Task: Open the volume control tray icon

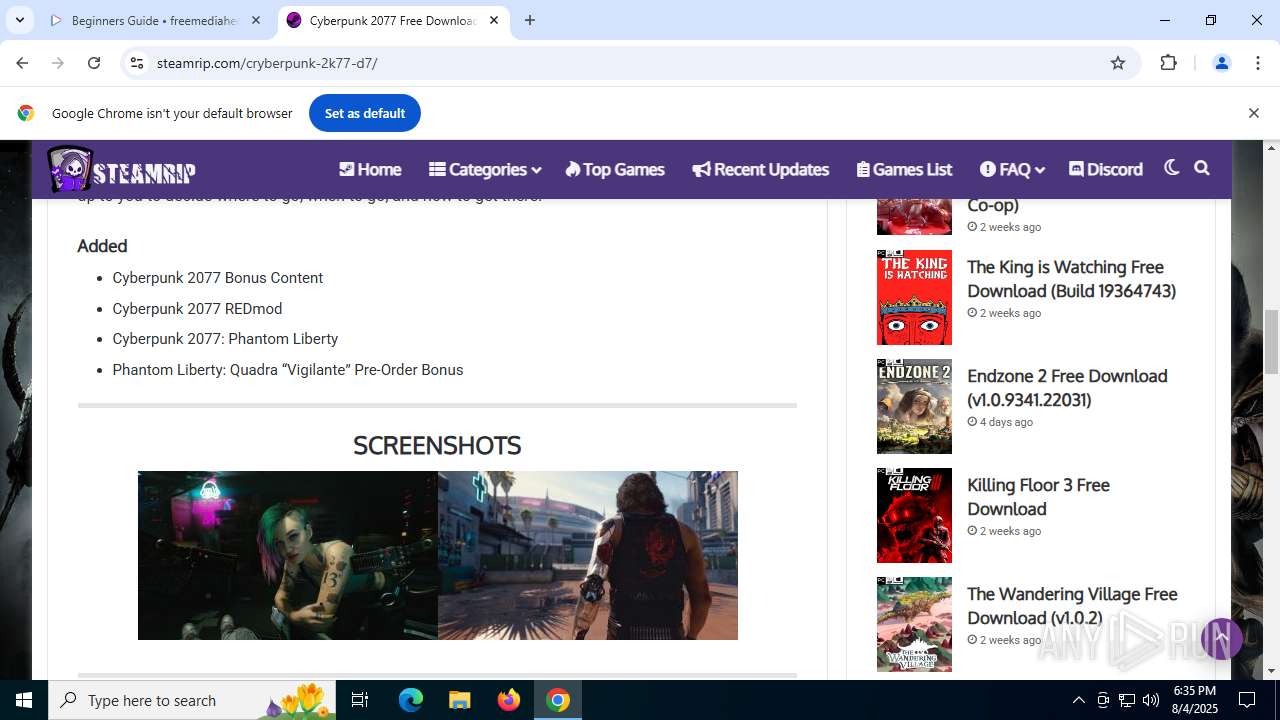Action: (x=1151, y=700)
